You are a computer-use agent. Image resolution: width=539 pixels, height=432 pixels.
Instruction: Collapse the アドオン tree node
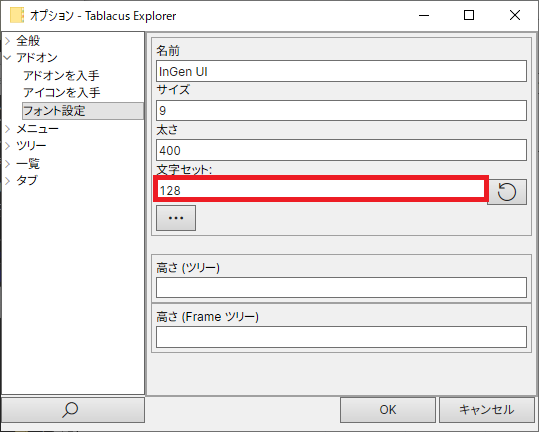[8, 57]
